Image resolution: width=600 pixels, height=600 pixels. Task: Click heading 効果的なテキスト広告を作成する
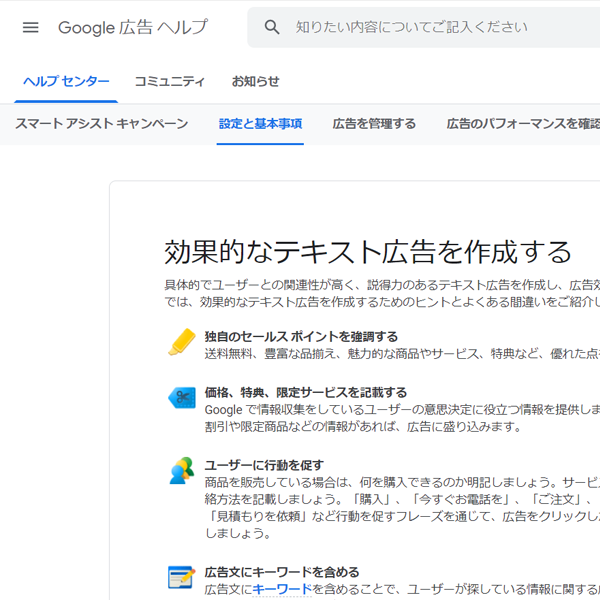[x=368, y=252]
